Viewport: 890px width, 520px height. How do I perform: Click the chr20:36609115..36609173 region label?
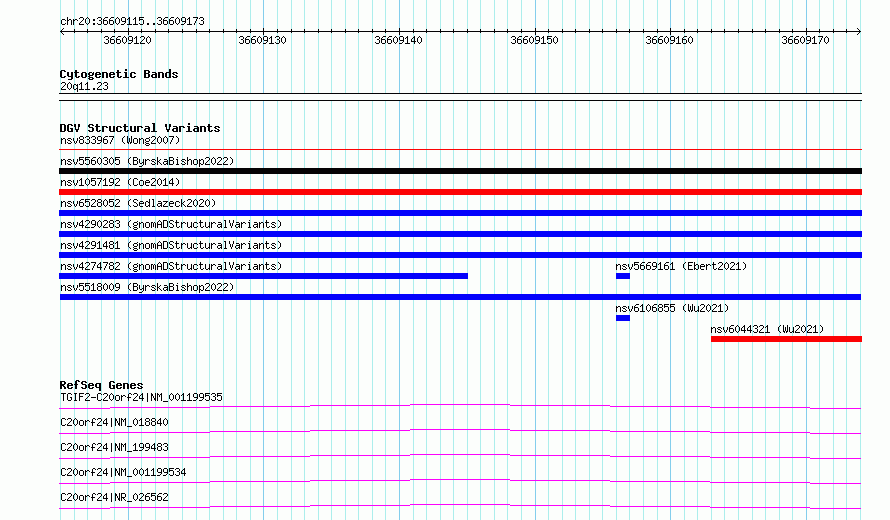(x=132, y=22)
